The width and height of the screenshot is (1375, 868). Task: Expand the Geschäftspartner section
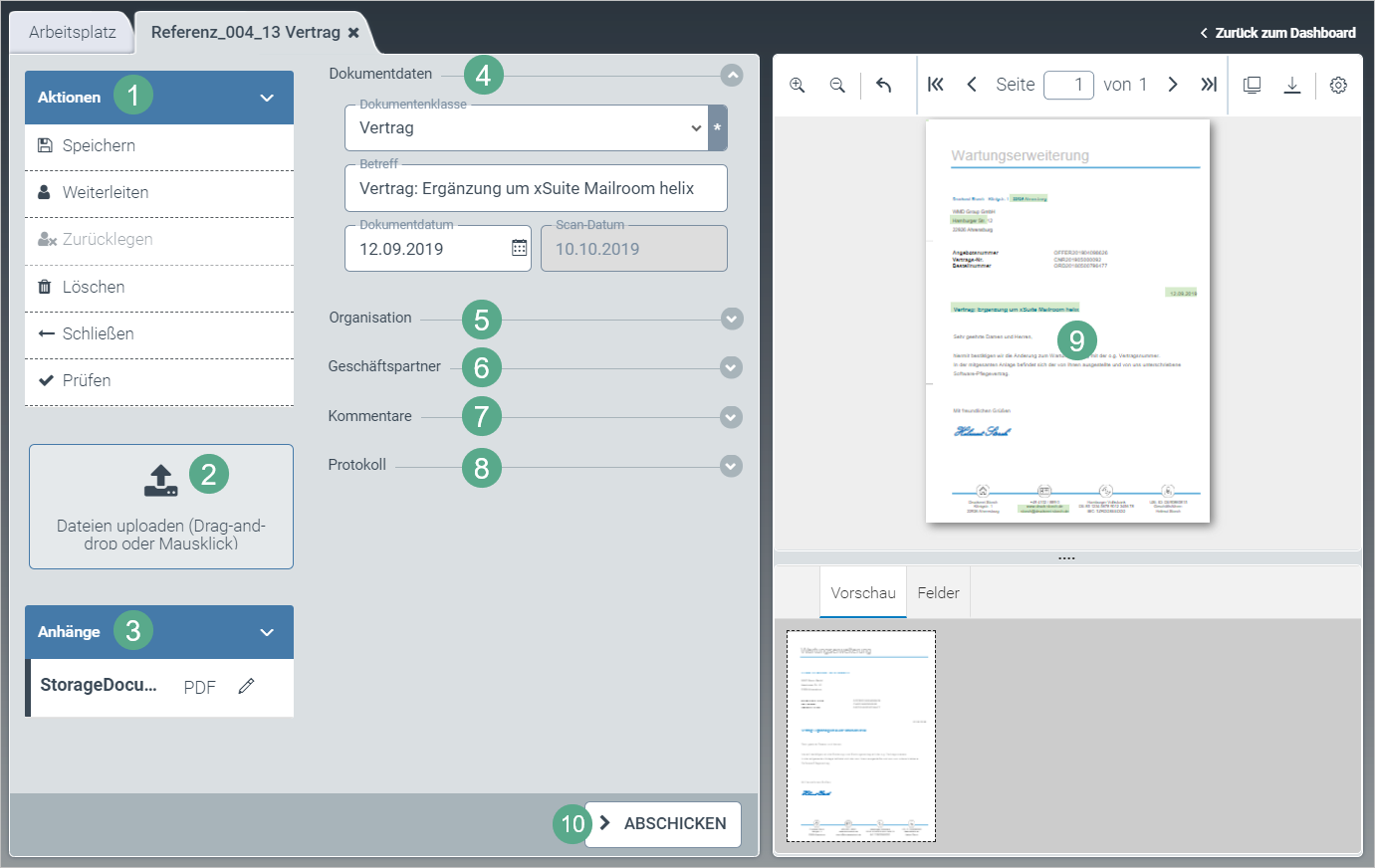pyautogui.click(x=732, y=367)
